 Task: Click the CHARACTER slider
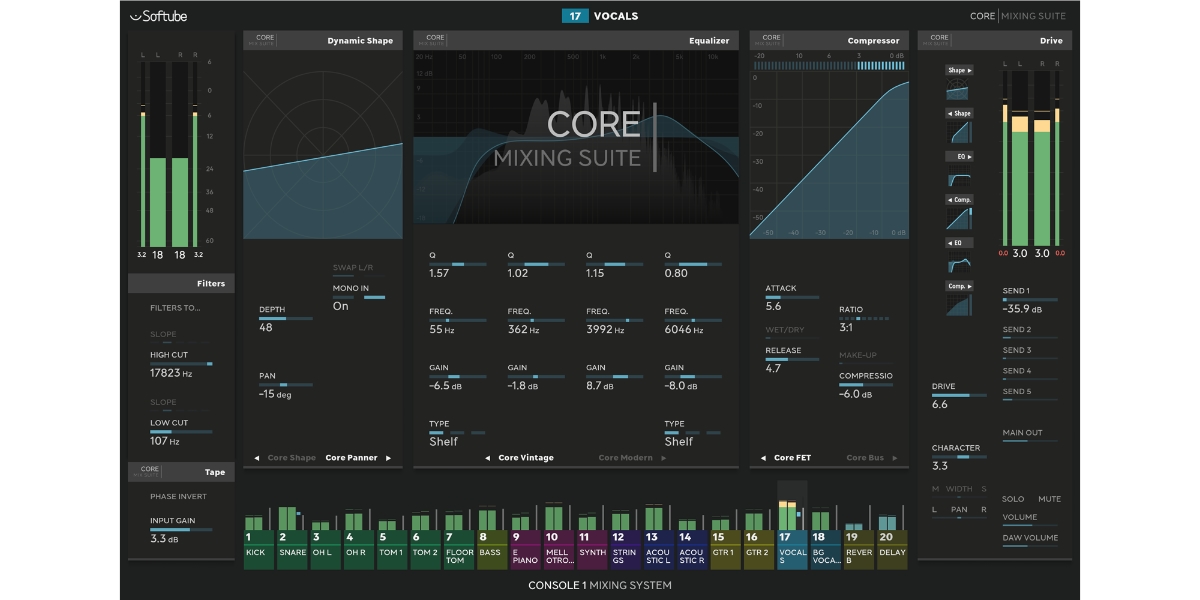(959, 457)
